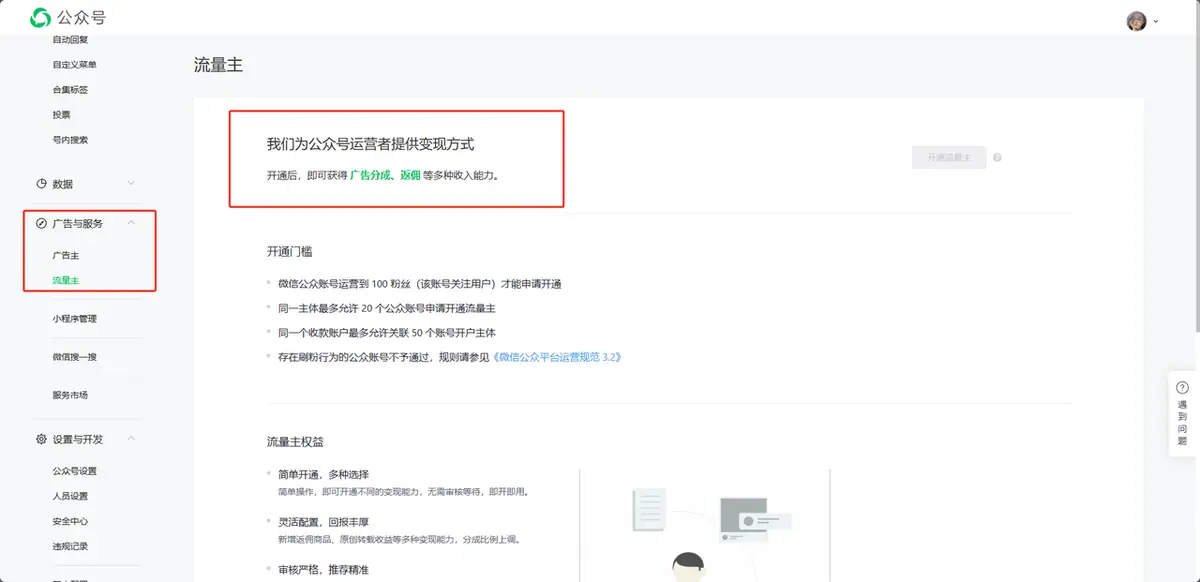
Task: Click the 灵活配置，回报丰厚 benefit title
Action: pos(323,522)
